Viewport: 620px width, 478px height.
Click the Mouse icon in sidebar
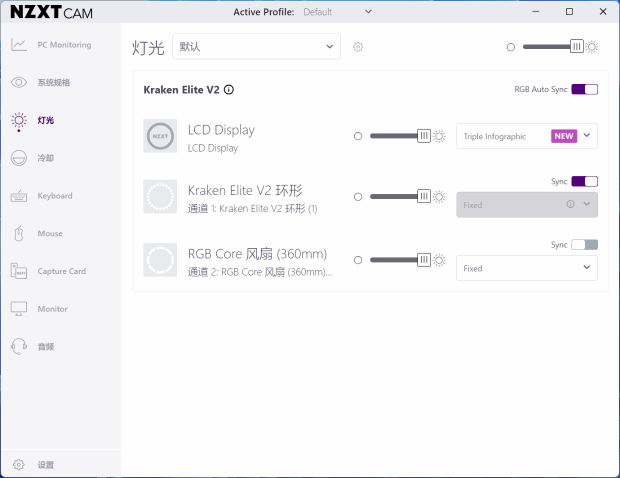[19, 233]
